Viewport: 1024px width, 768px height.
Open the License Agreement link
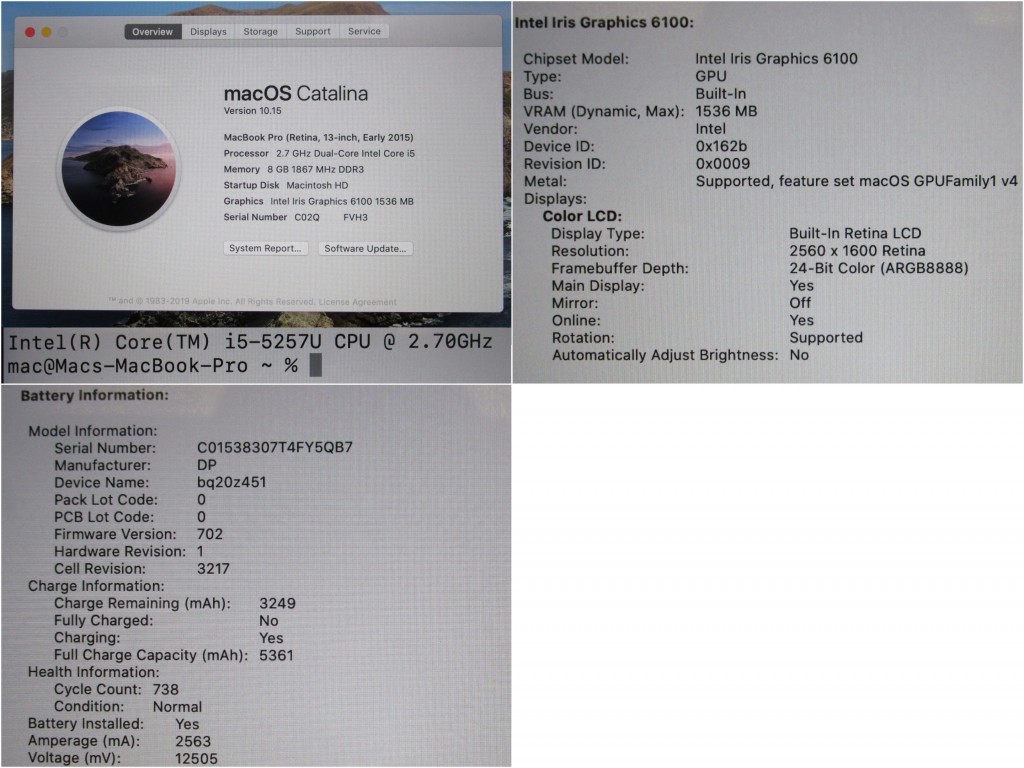click(358, 302)
